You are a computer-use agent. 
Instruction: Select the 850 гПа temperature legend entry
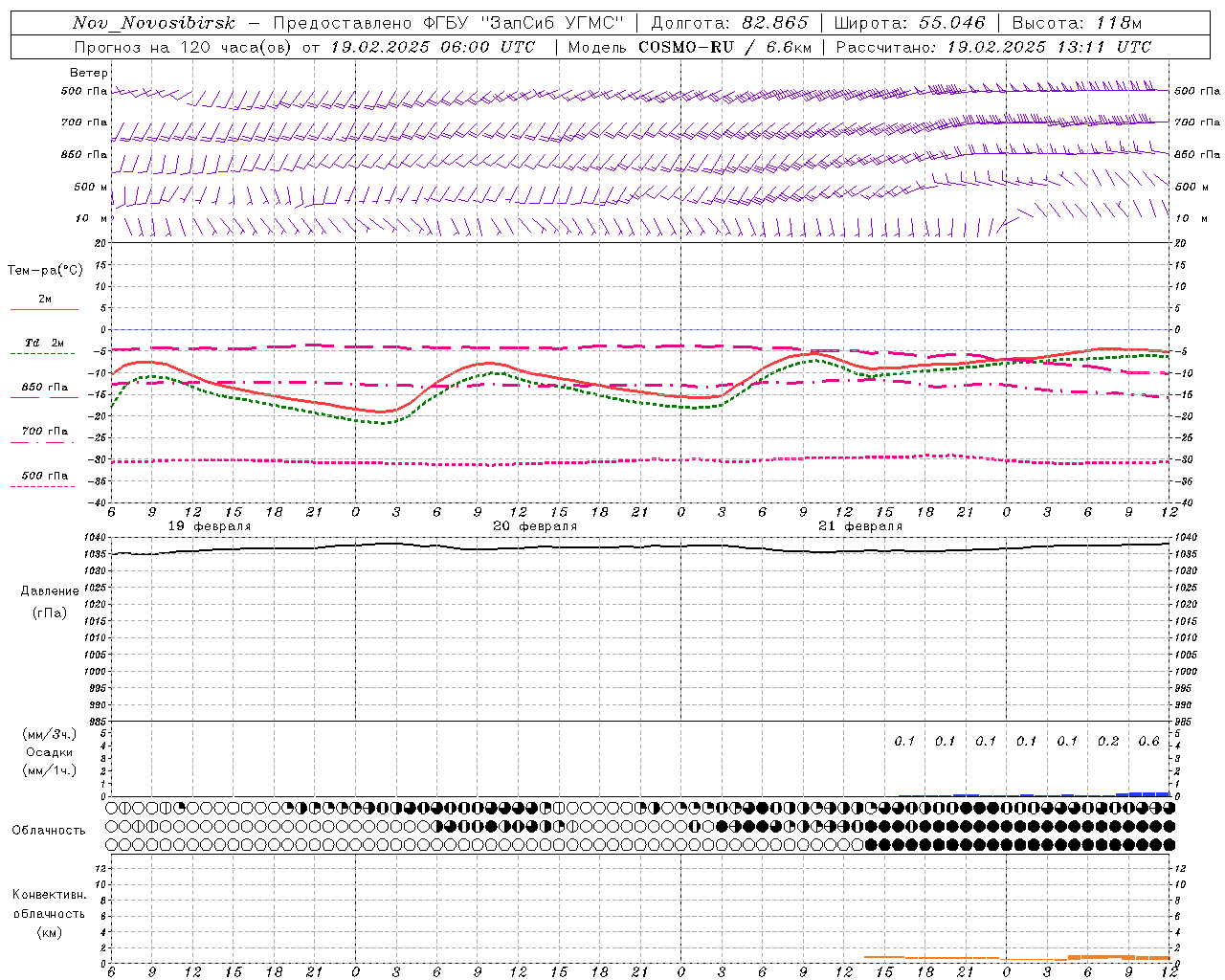point(45,388)
